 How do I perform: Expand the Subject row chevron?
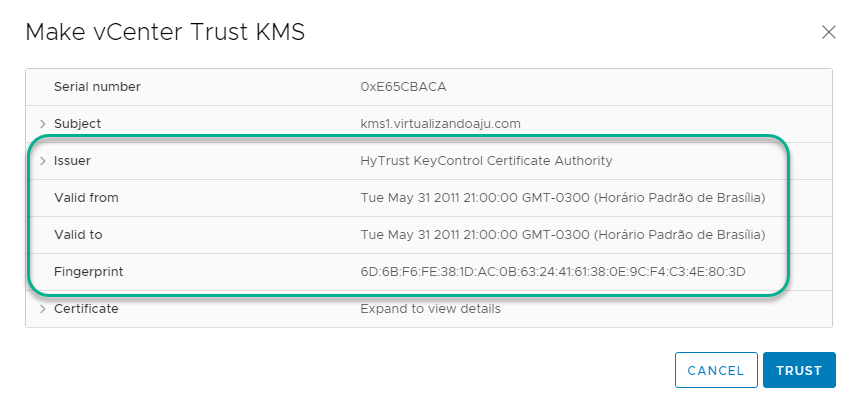[x=43, y=124]
